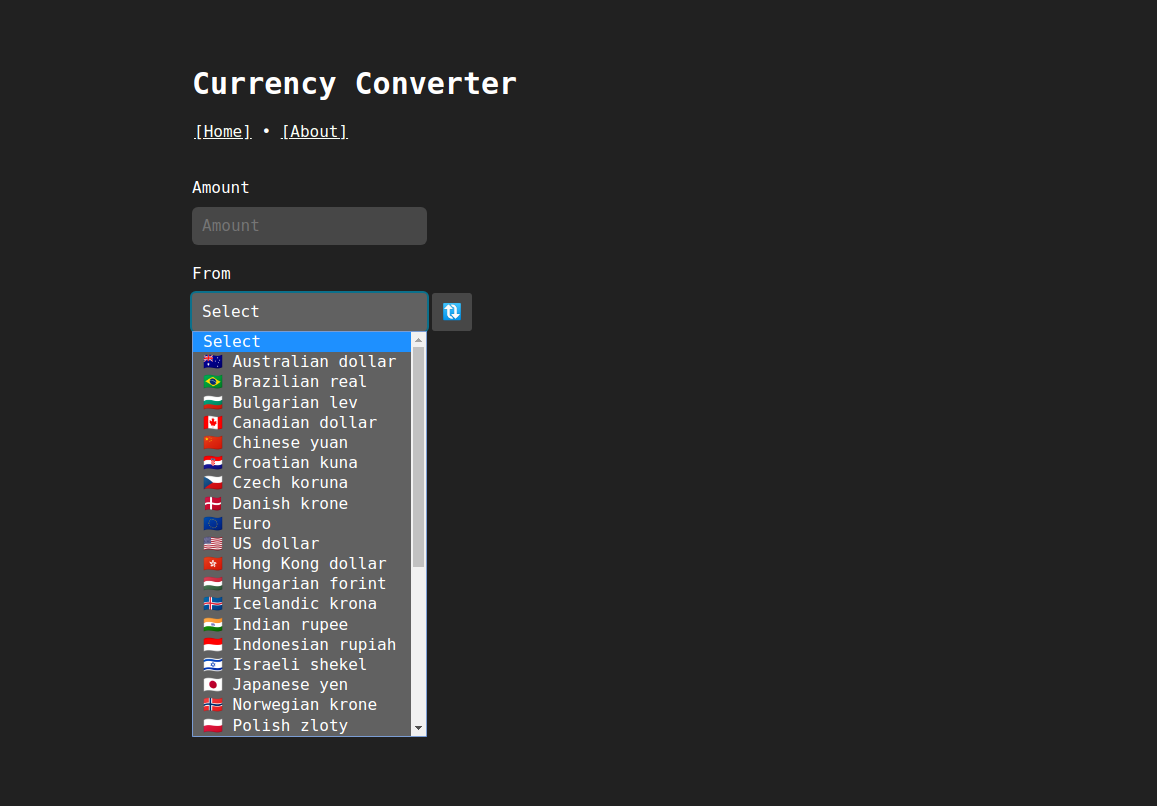
Task: Click the Brazilian real flag icon
Action: pos(213,381)
